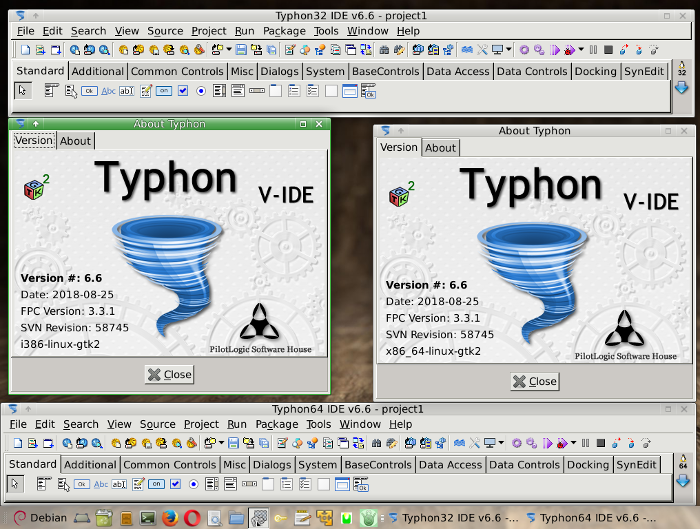Switch to Data Access tab in Typhon64
Image resolution: width=700 pixels, height=529 pixels.
tap(450, 465)
